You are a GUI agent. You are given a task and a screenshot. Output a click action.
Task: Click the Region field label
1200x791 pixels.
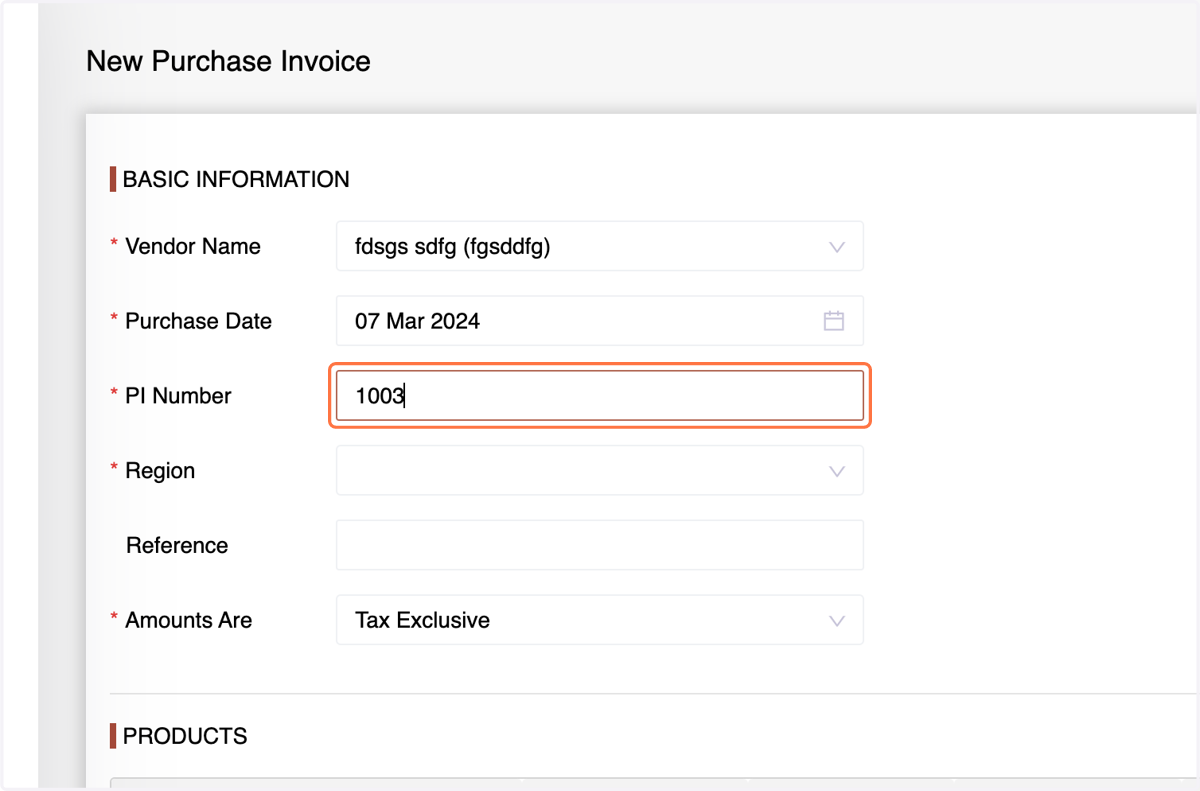160,471
